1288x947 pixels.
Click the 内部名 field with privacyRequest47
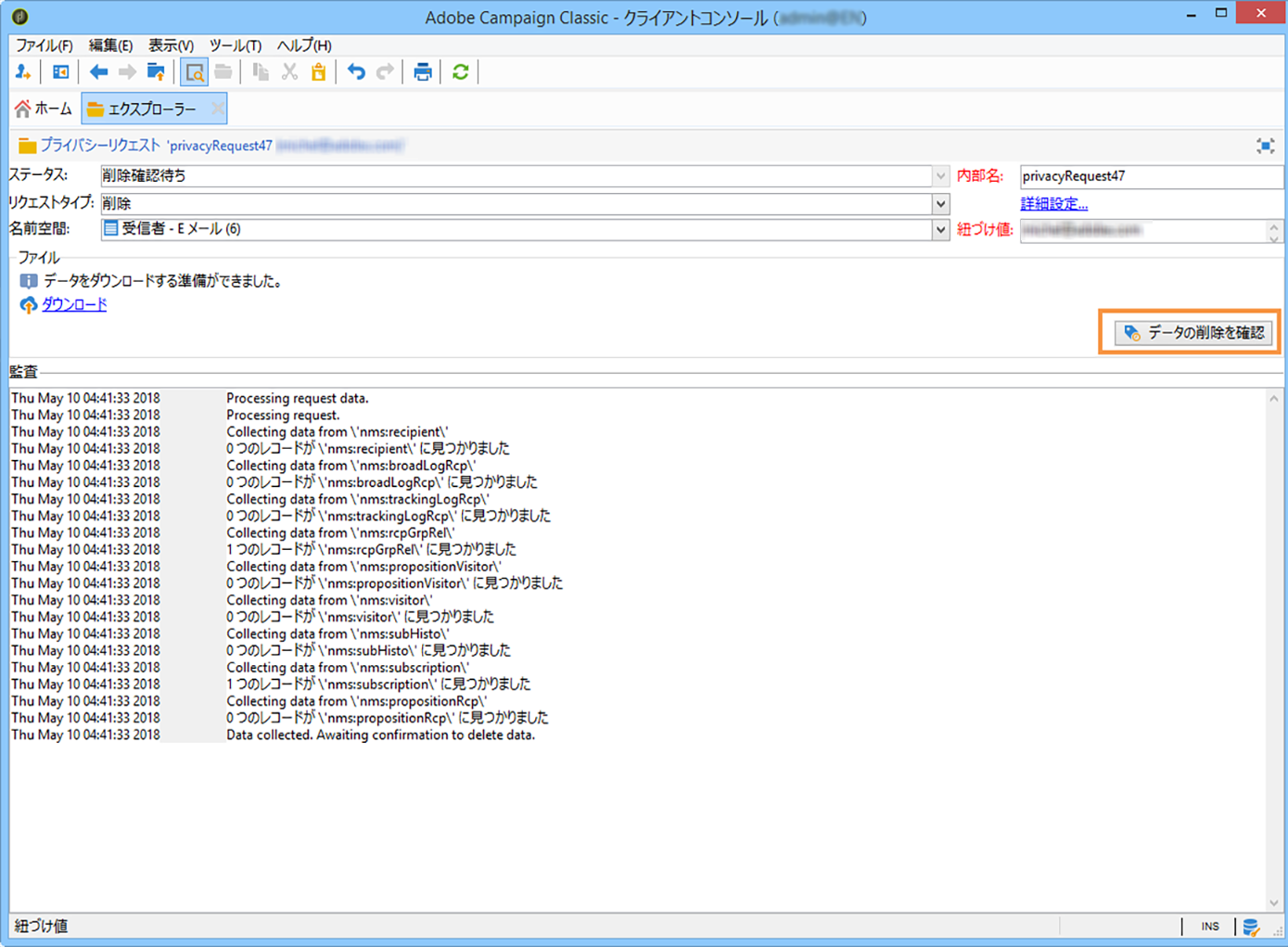click(x=1151, y=176)
